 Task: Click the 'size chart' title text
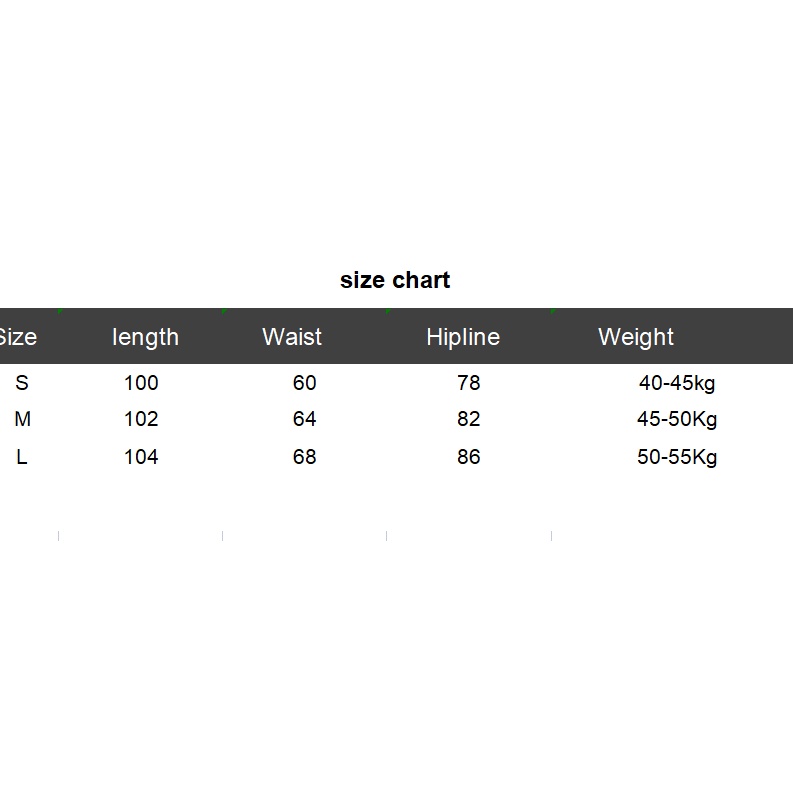tap(394, 280)
